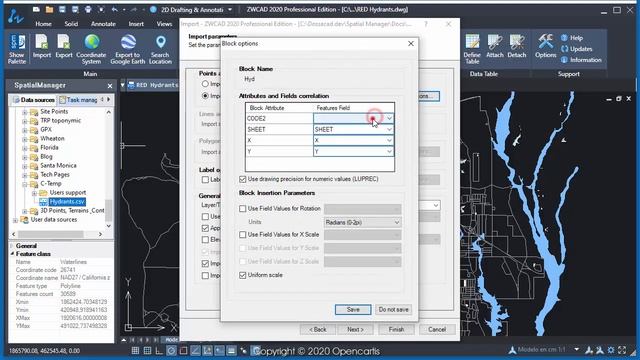The image size is (640, 360).
Task: Open Help in Support panel
Action: (572, 38)
